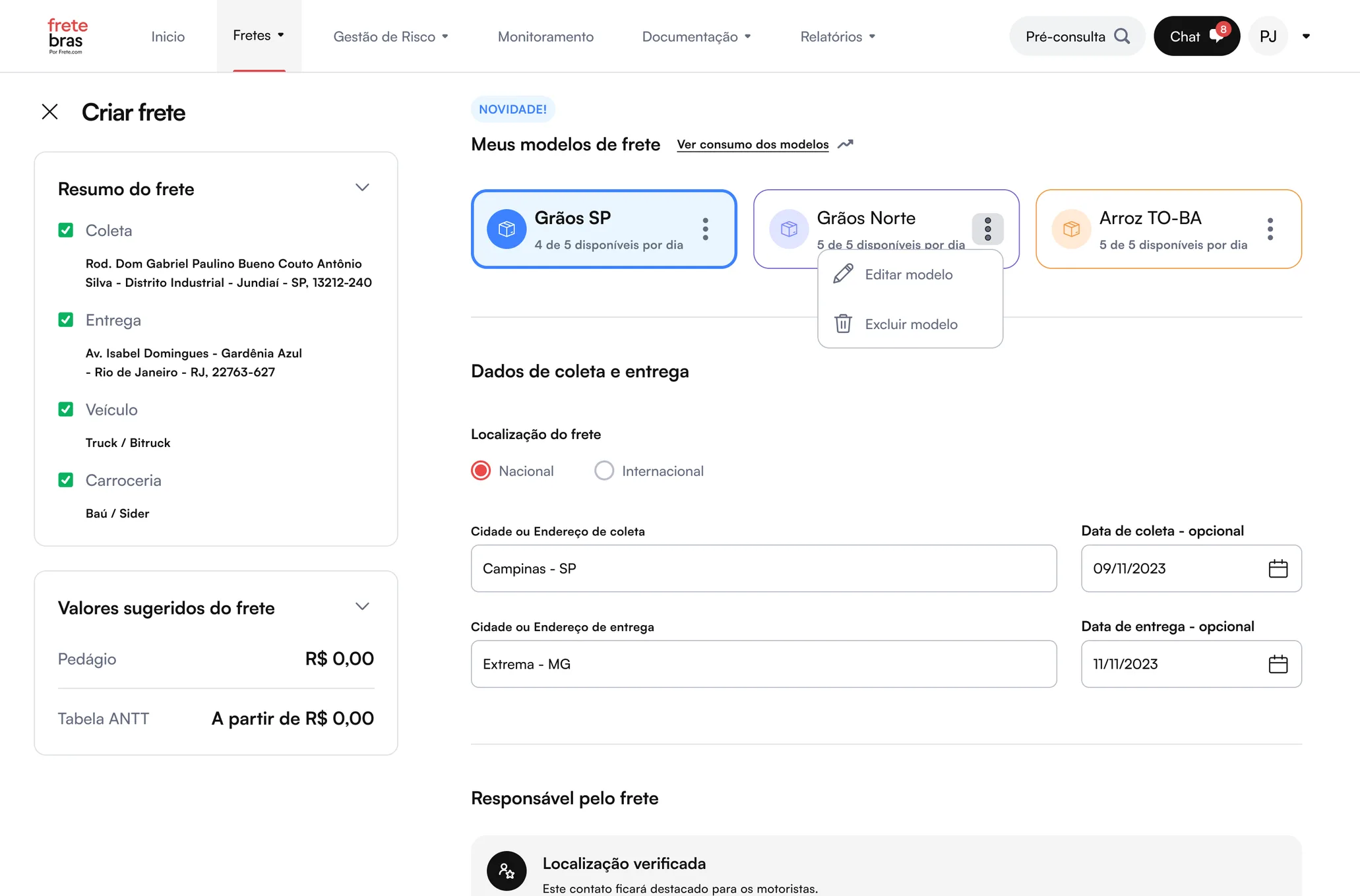This screenshot has width=1360, height=896.
Task: Click the Pedágio value R$ 0,00
Action: click(x=339, y=659)
